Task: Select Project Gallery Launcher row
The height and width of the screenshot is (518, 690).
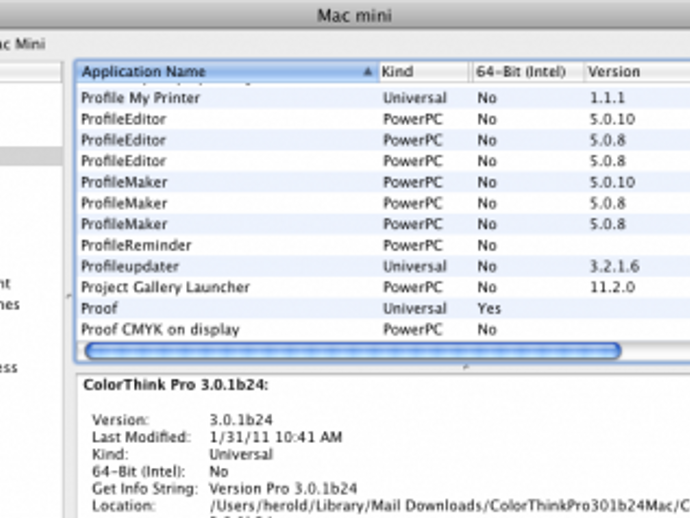Action: [383, 287]
